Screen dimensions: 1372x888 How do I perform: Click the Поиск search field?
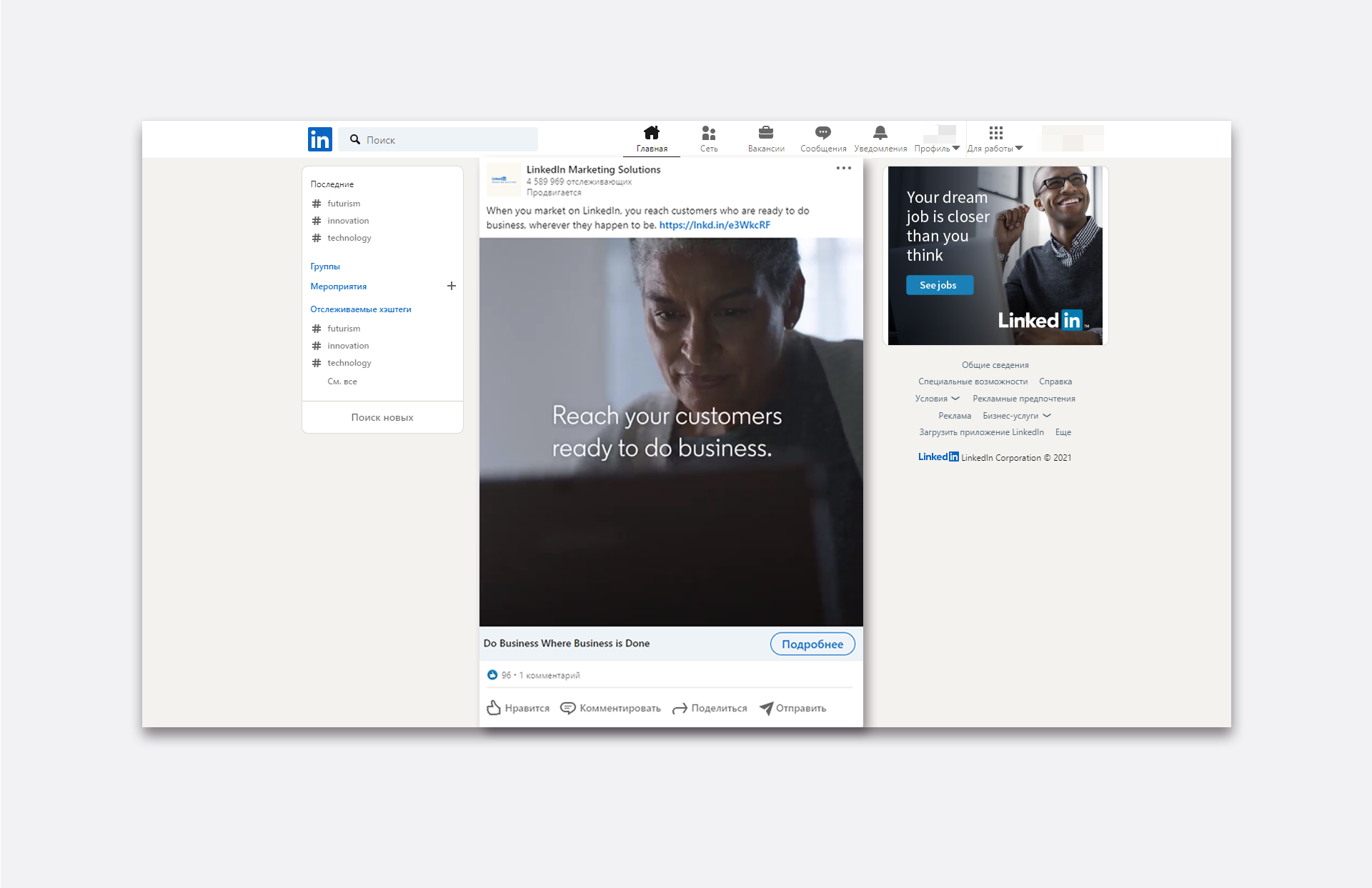point(447,139)
